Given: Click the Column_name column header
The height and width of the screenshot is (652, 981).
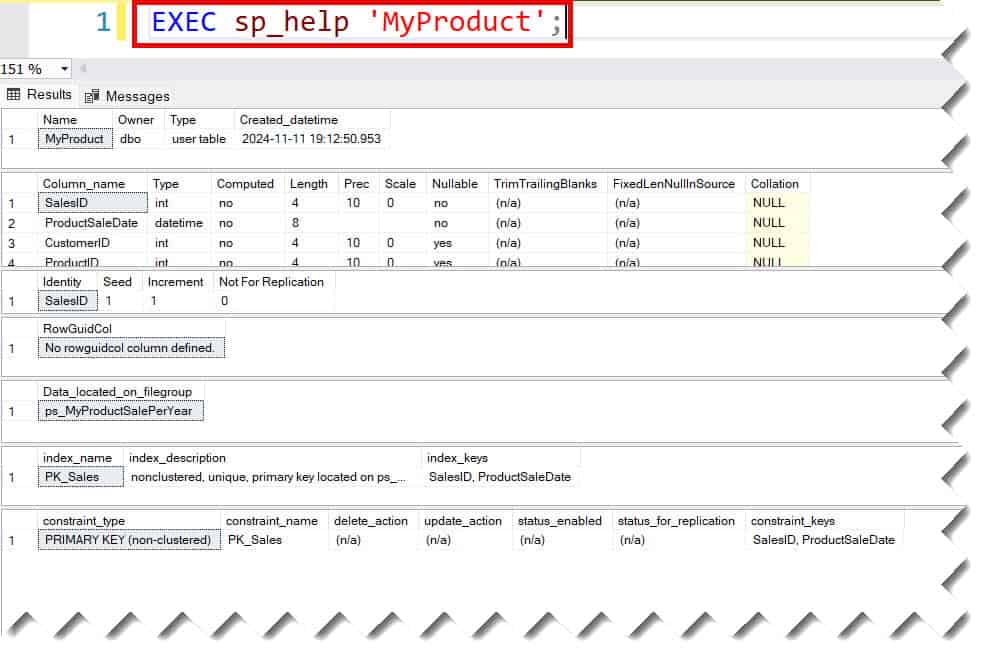Looking at the screenshot, I should [83, 184].
